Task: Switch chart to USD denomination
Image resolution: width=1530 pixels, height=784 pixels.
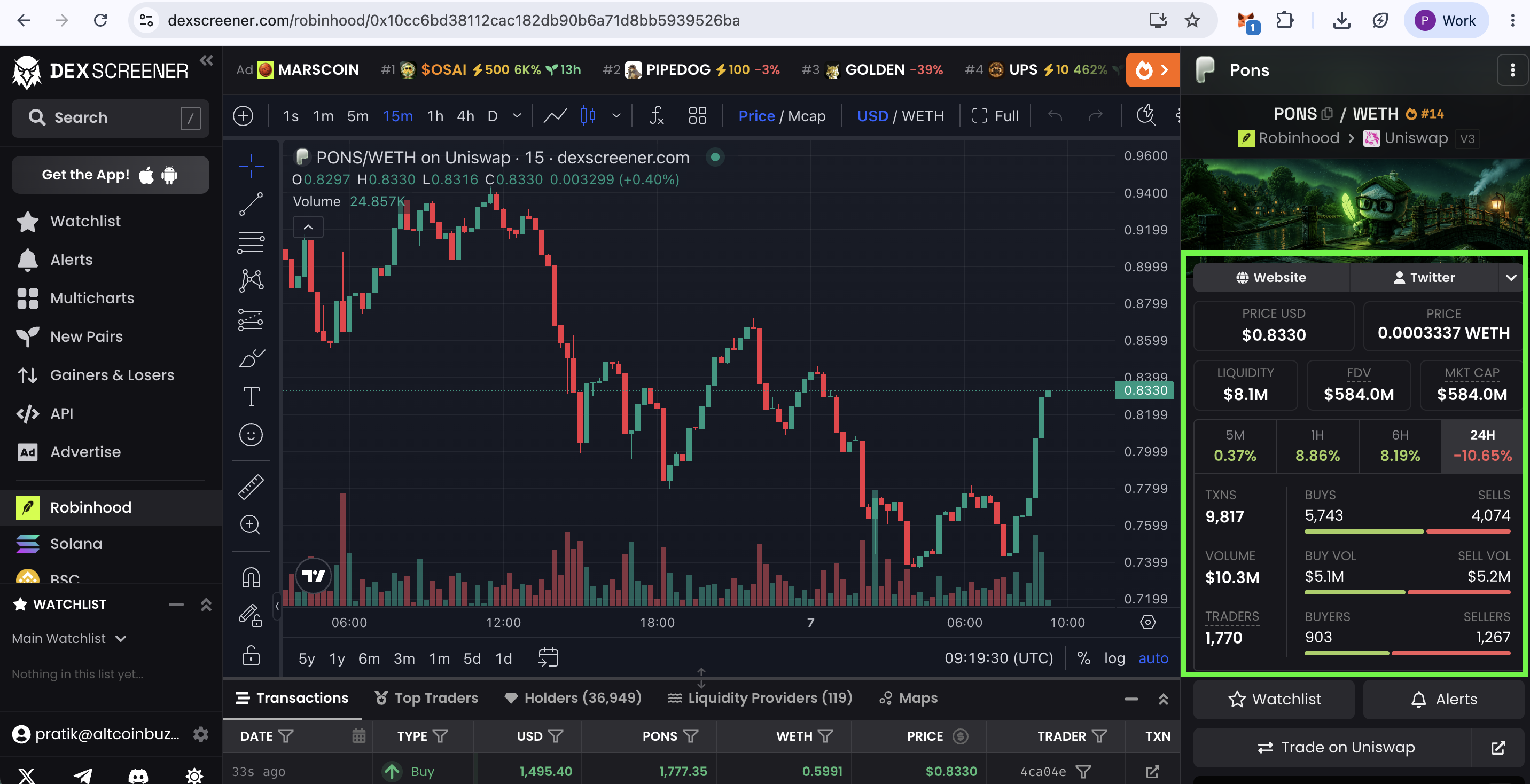Action: tap(872, 116)
